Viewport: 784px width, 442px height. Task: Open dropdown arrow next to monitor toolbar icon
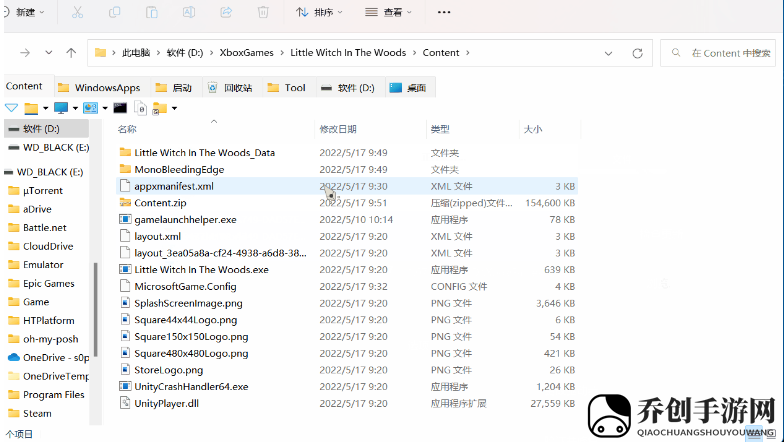tap(75, 108)
